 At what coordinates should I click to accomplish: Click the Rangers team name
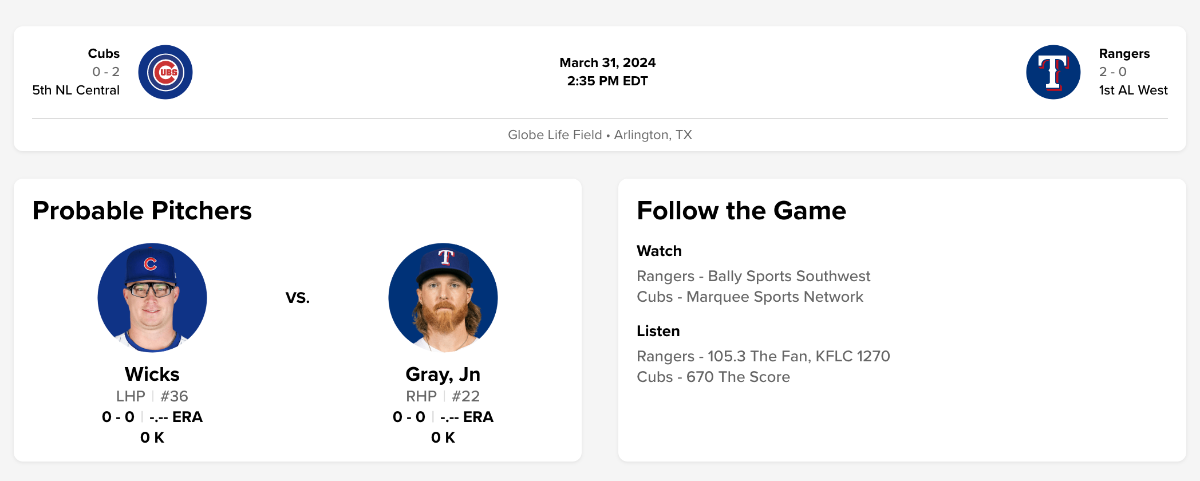tap(1124, 54)
